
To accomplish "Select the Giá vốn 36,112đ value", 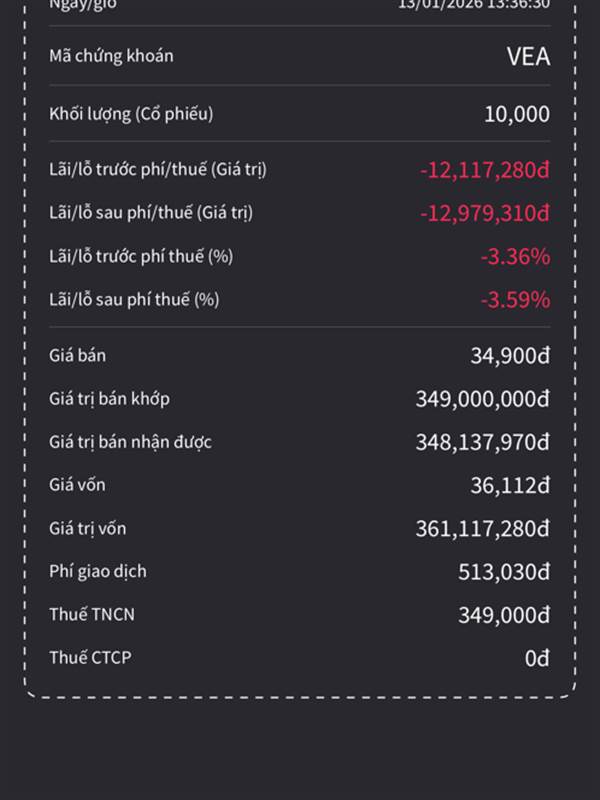I will click(x=510, y=485).
